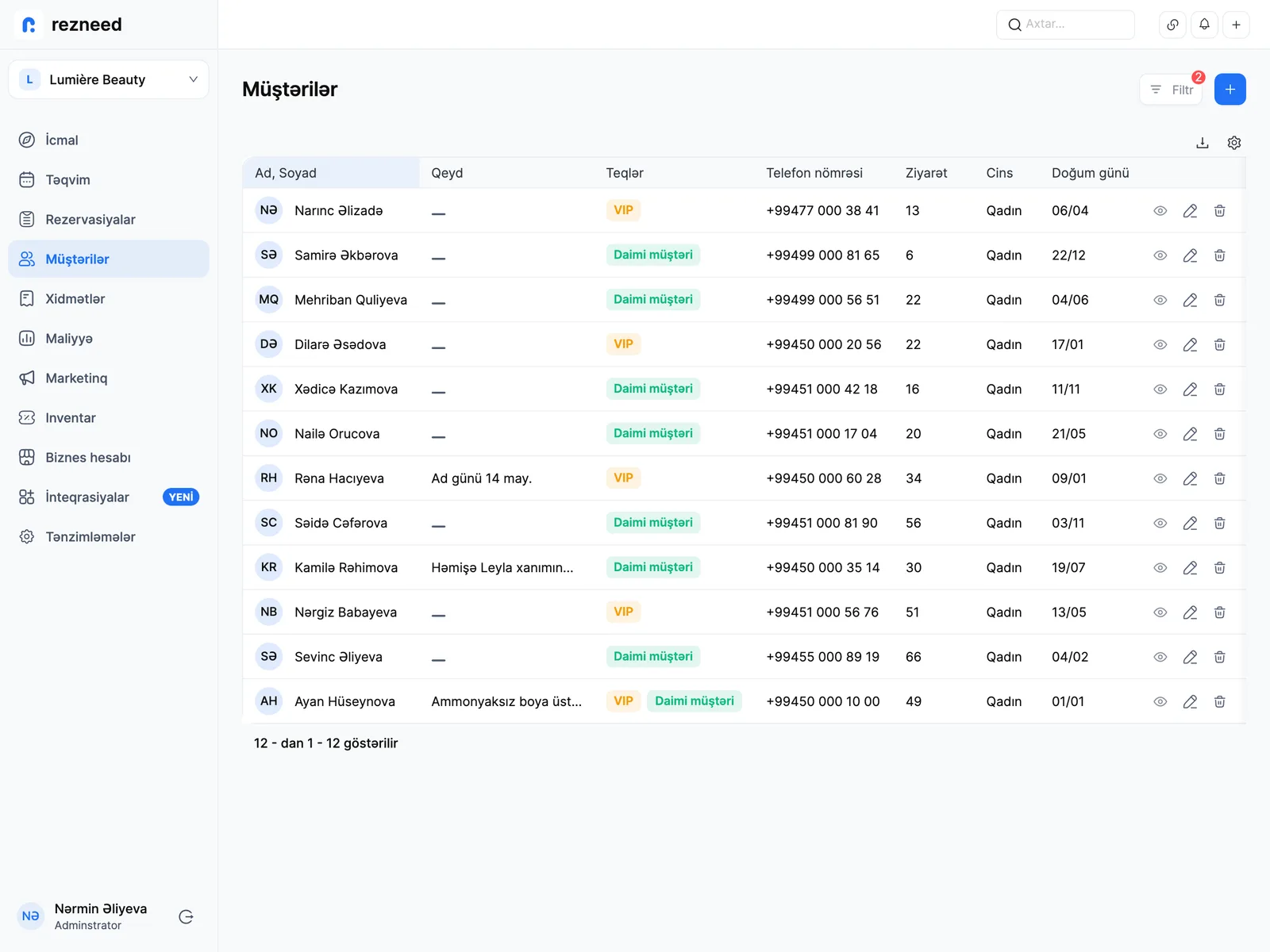Show Kamilə Rəhimova details eye icon
Image resolution: width=1270 pixels, height=952 pixels.
pos(1160,568)
